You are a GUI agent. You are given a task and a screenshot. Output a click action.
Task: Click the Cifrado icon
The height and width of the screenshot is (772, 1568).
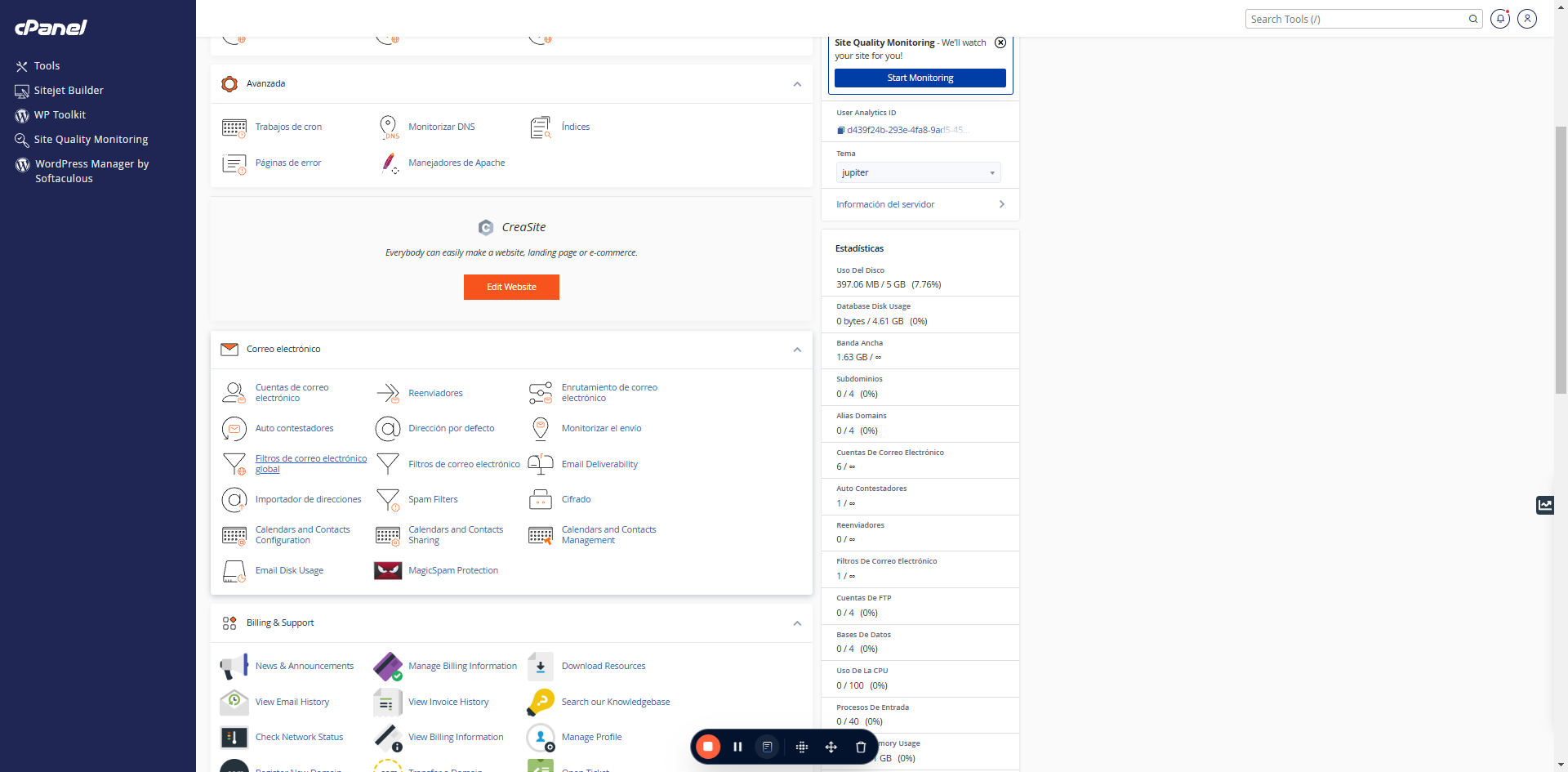(541, 499)
